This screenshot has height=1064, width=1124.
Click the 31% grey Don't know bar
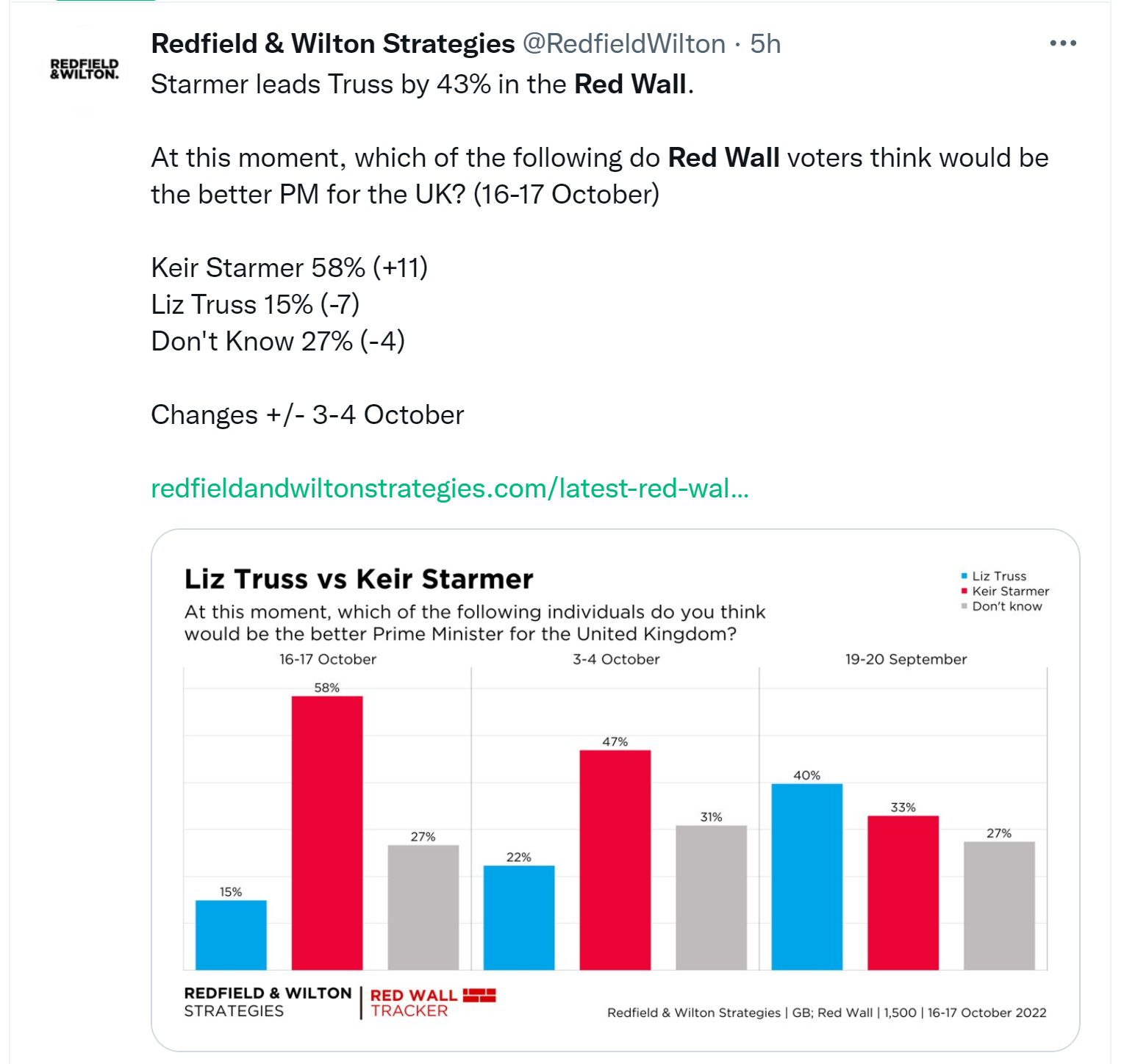pyautogui.click(x=712, y=897)
